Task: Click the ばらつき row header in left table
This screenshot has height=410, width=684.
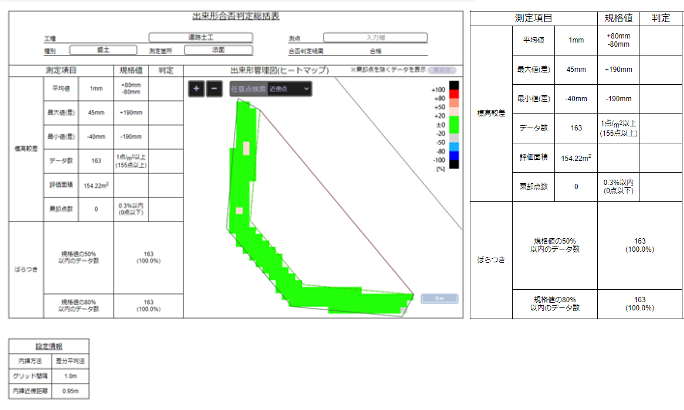Action: [26, 270]
